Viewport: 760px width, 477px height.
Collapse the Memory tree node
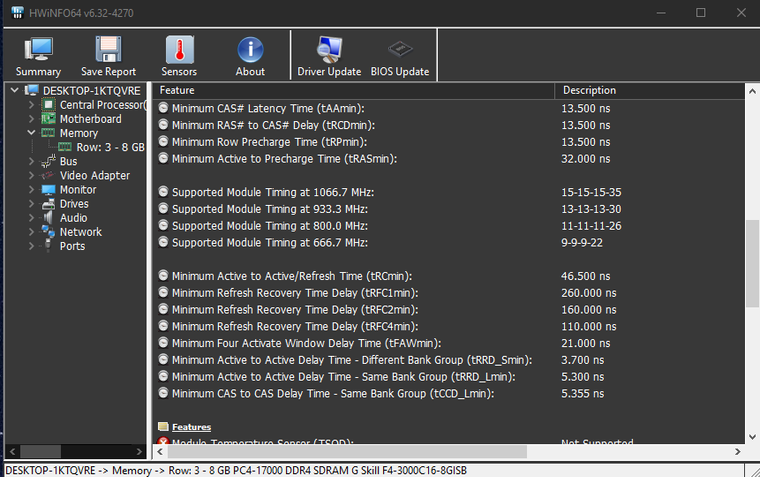click(32, 133)
